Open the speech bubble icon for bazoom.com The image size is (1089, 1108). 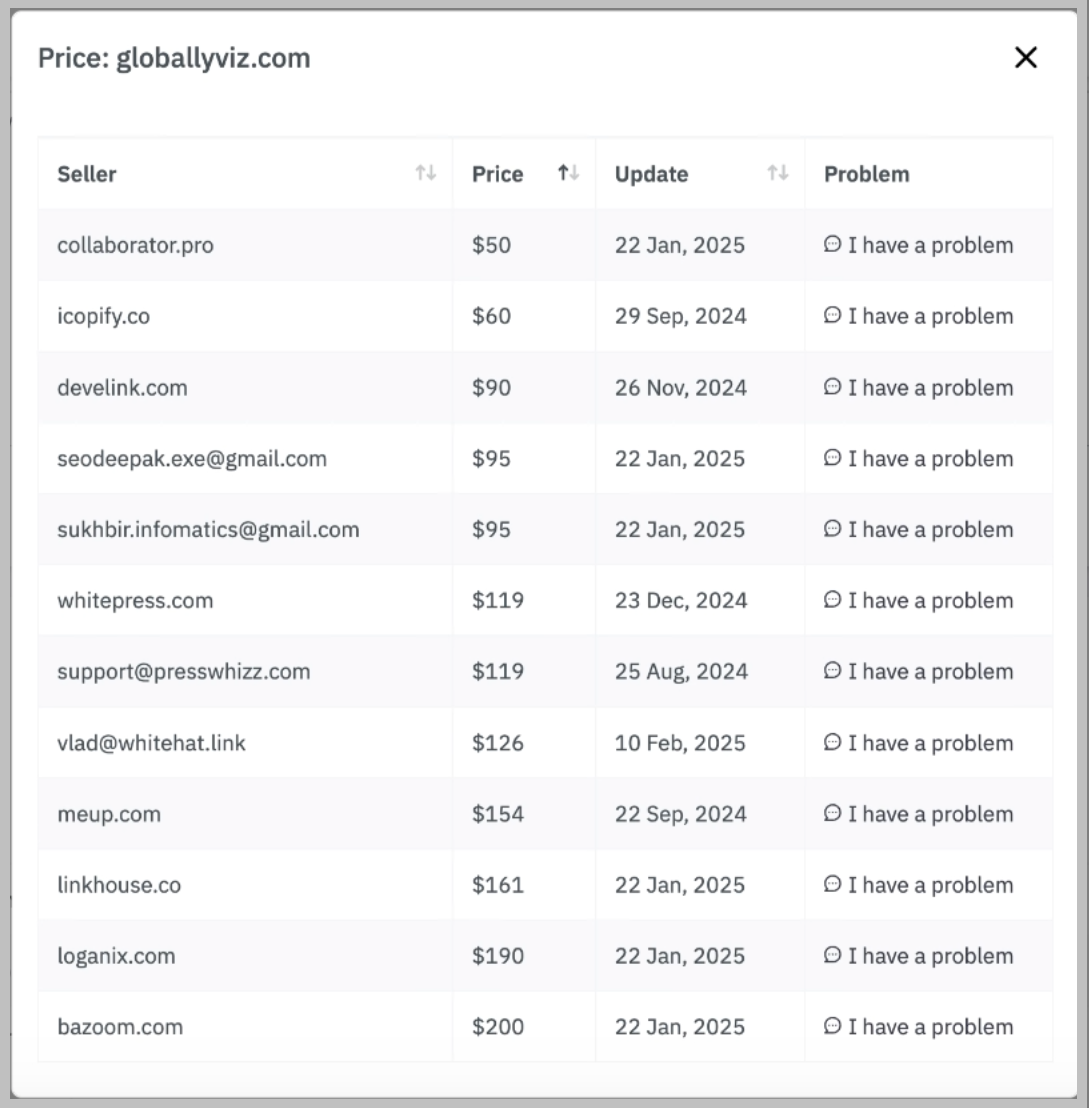pyautogui.click(x=831, y=1027)
